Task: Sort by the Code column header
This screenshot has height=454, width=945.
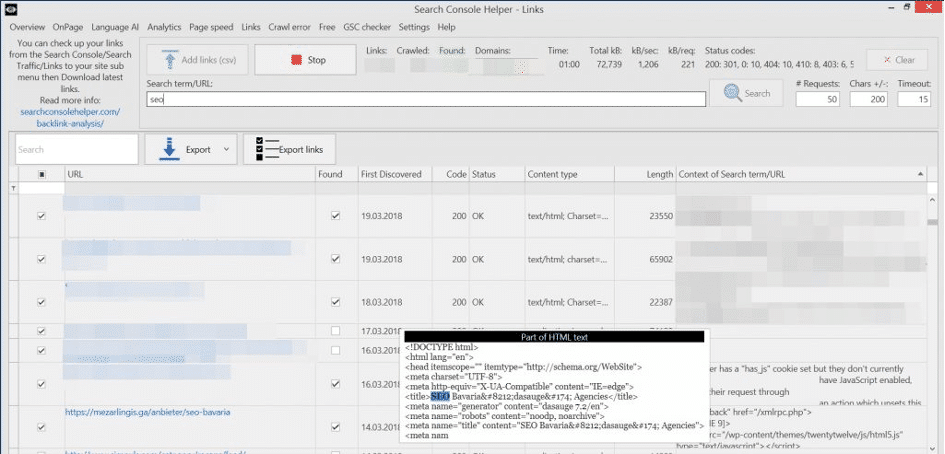Action: (x=450, y=174)
